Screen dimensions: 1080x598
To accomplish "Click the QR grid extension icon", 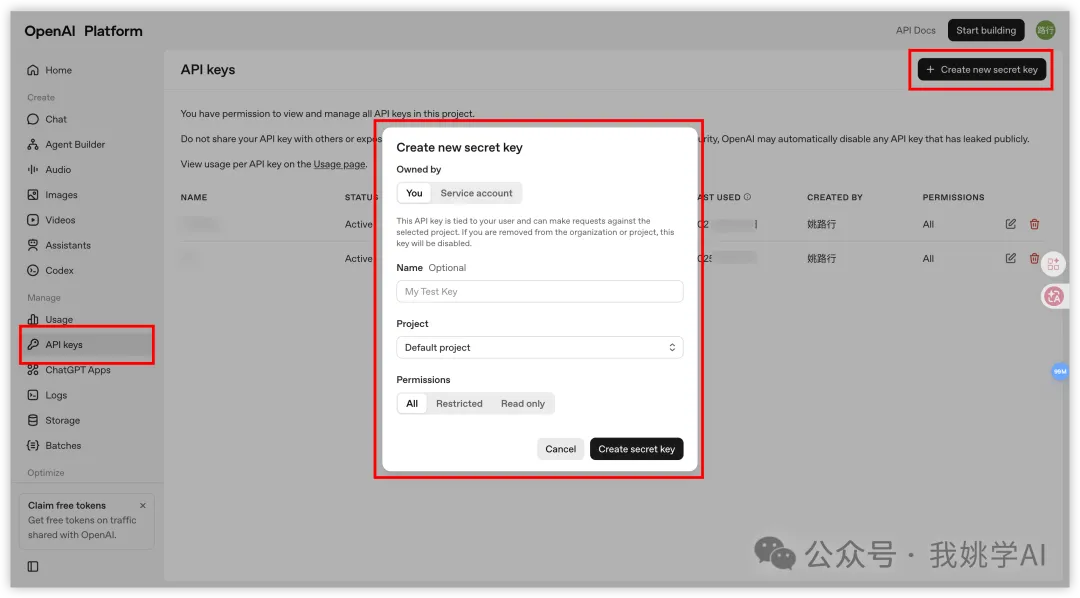I will pos(1053,264).
